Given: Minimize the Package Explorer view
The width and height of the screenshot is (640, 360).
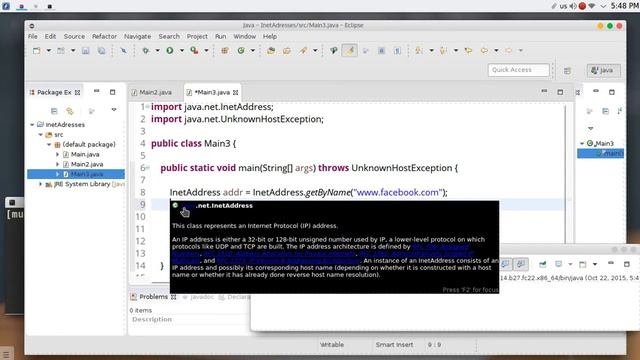Looking at the screenshot, I should coord(96,92).
